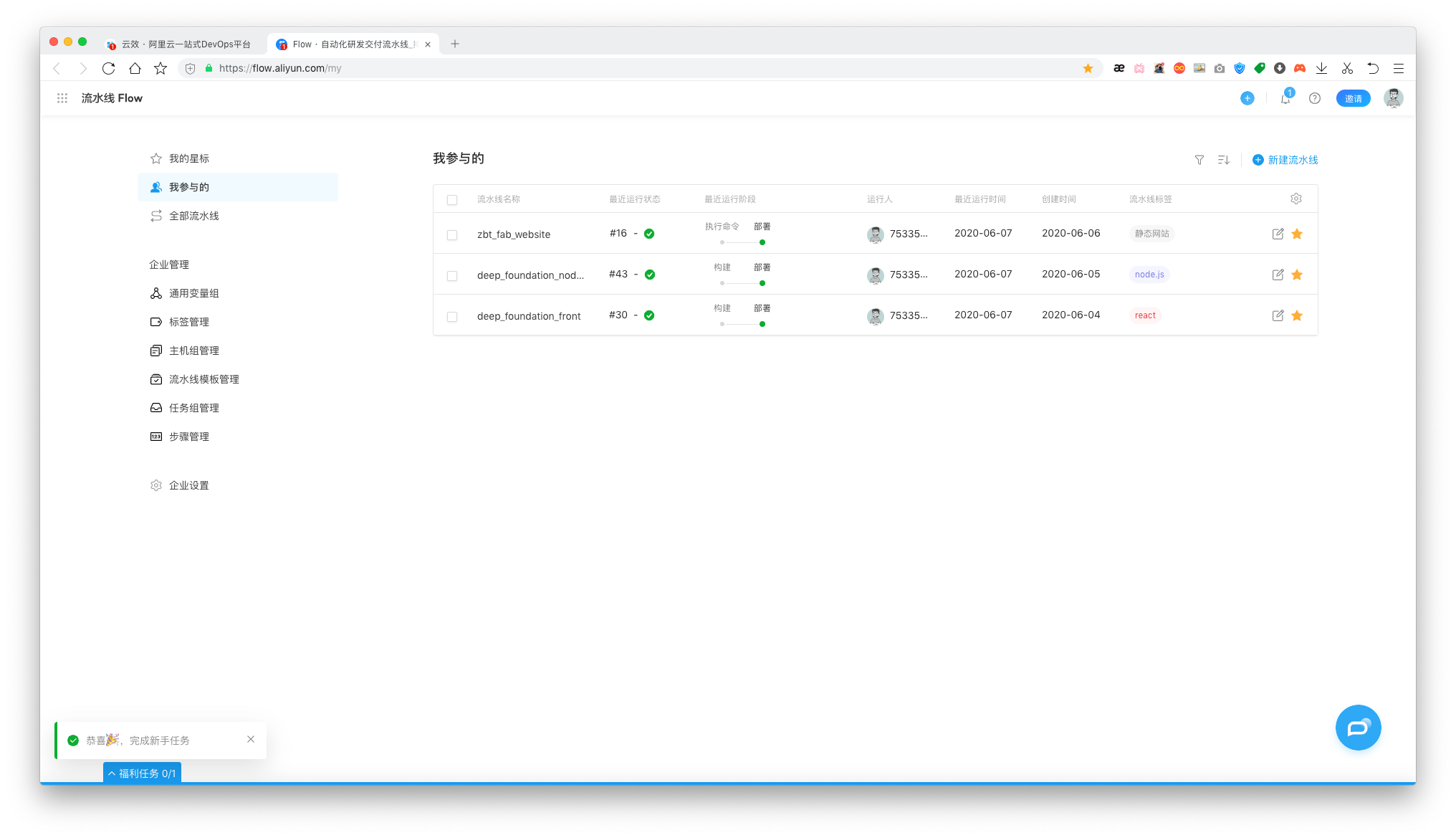The height and width of the screenshot is (838, 1456).
Task: Edit the zbt_fab_website pipeline
Action: pos(1278,234)
